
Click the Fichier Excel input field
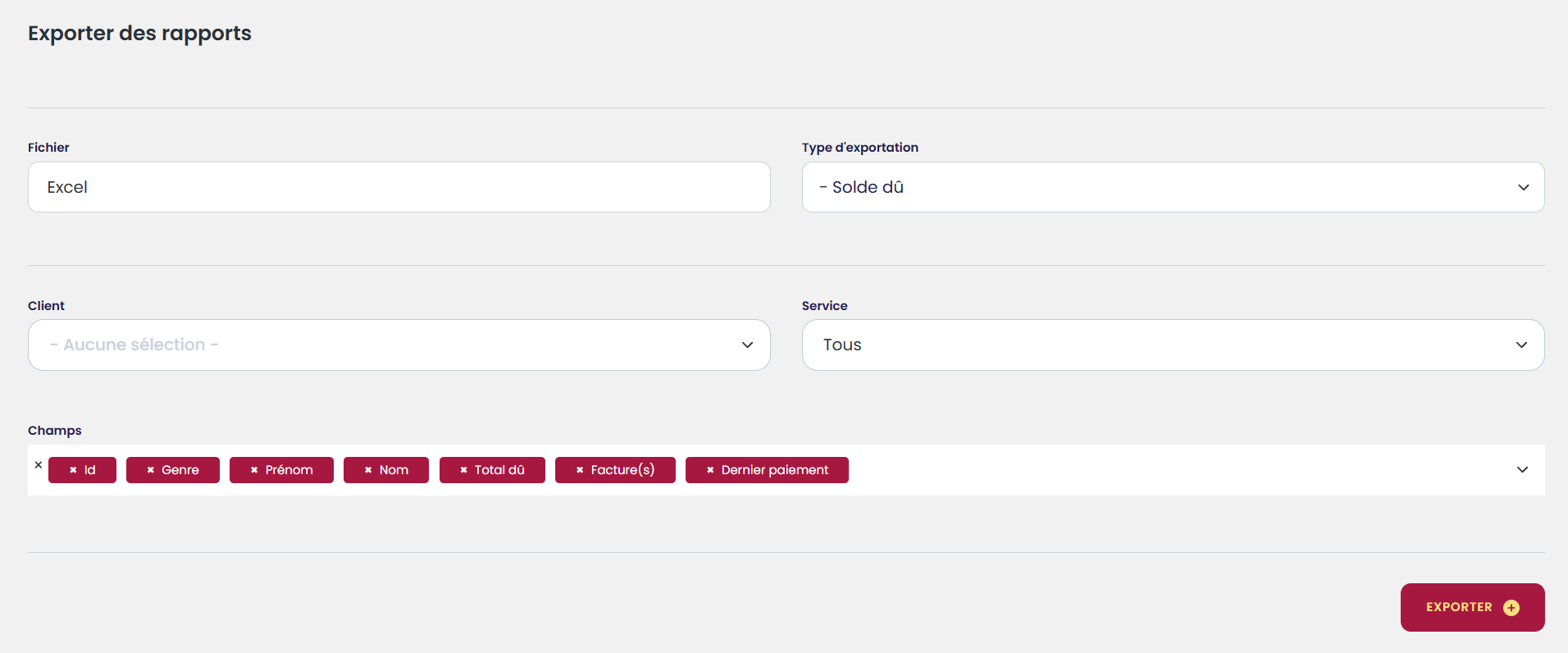pyautogui.click(x=399, y=187)
